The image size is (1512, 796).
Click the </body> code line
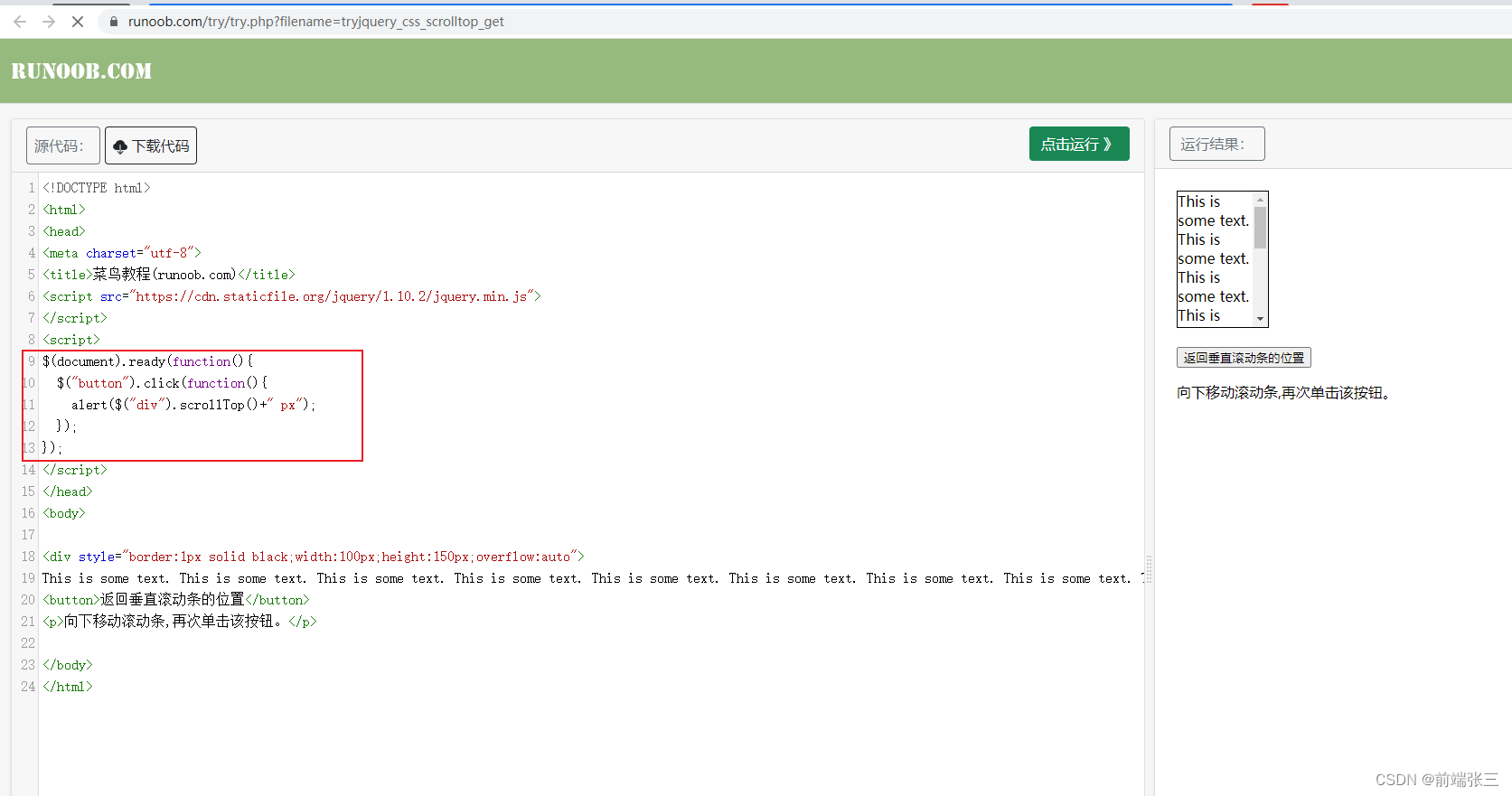(68, 665)
